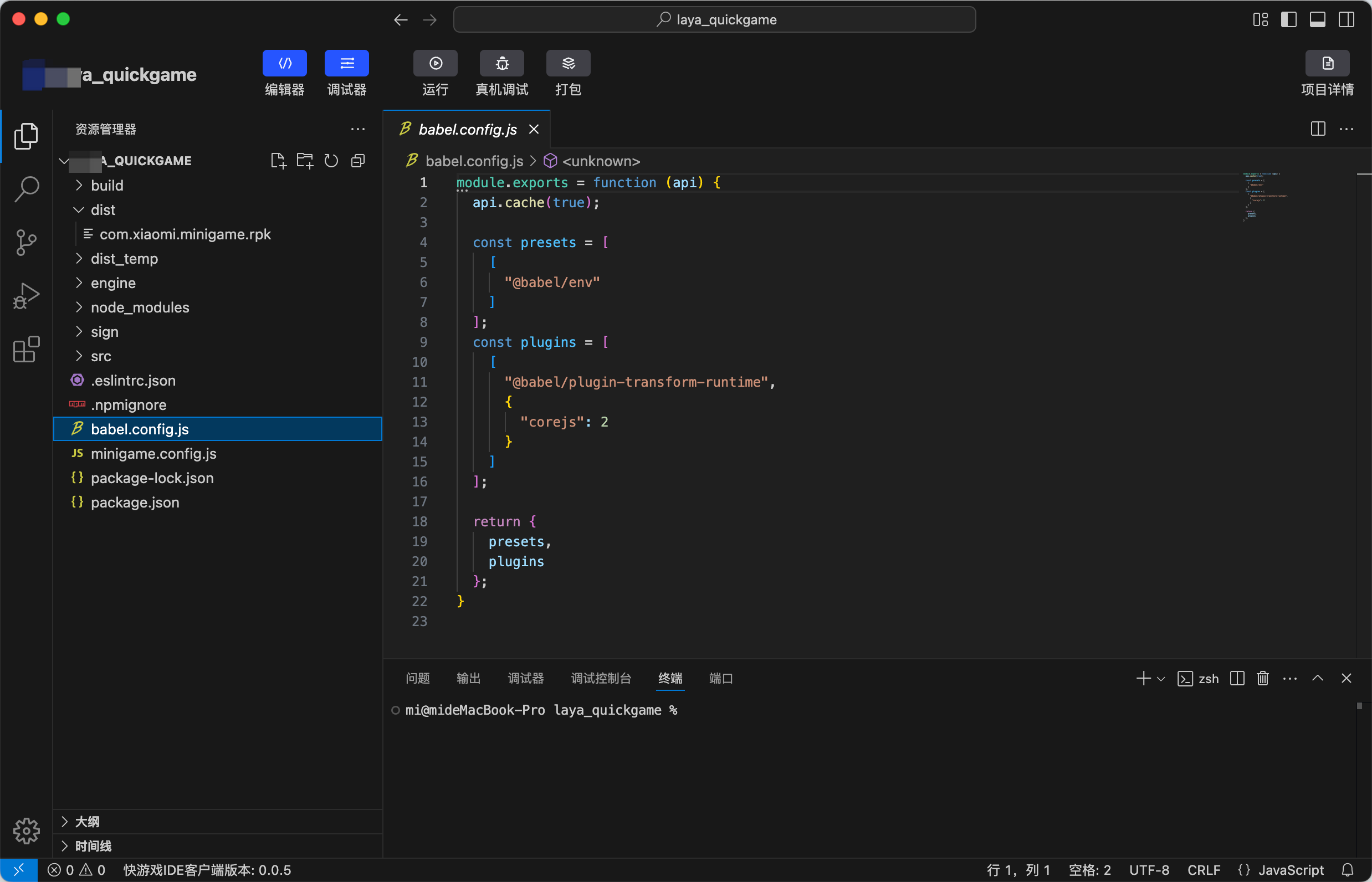Kill terminal with the trash icon
The width and height of the screenshot is (1372, 882).
pos(1262,679)
